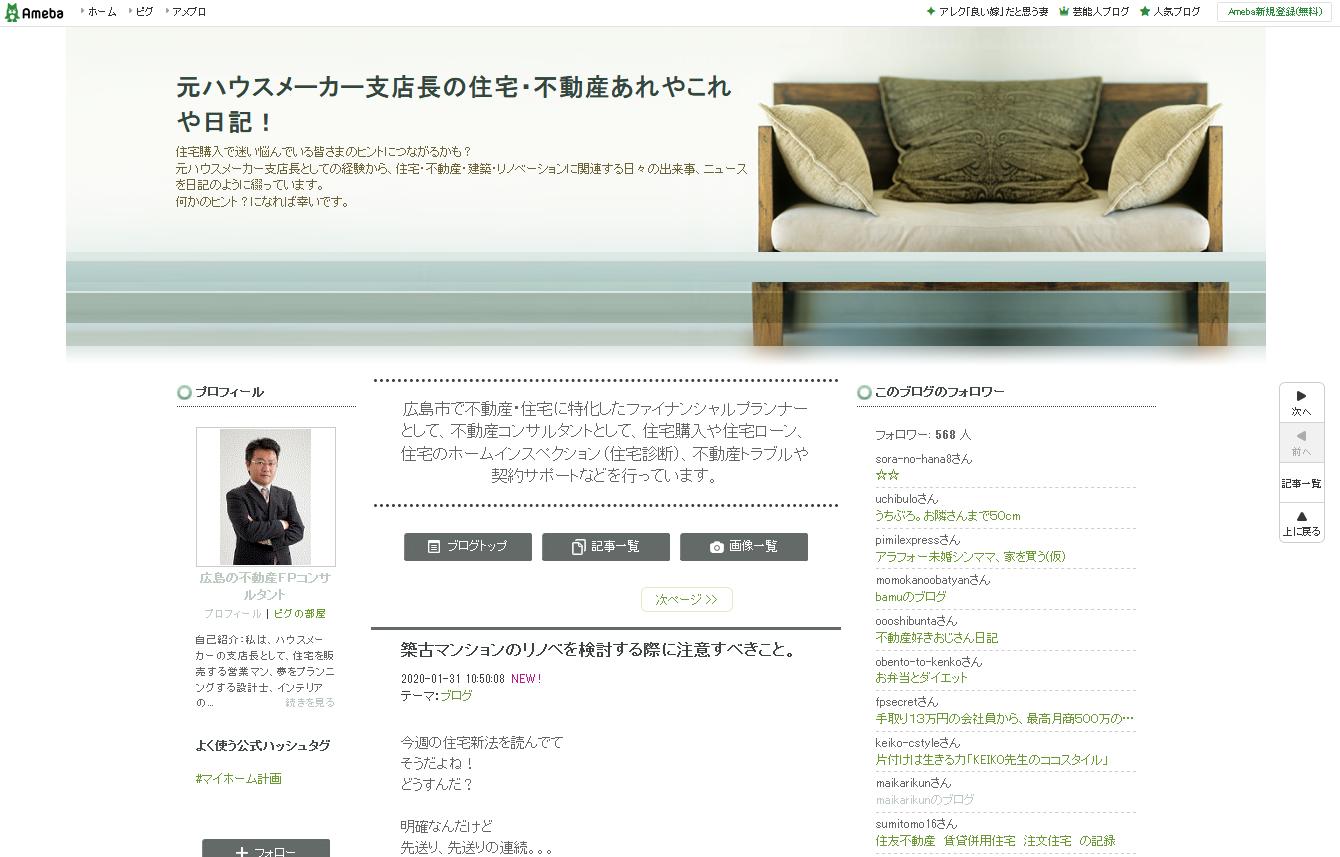Open the ピグ tab

[x=143, y=13]
